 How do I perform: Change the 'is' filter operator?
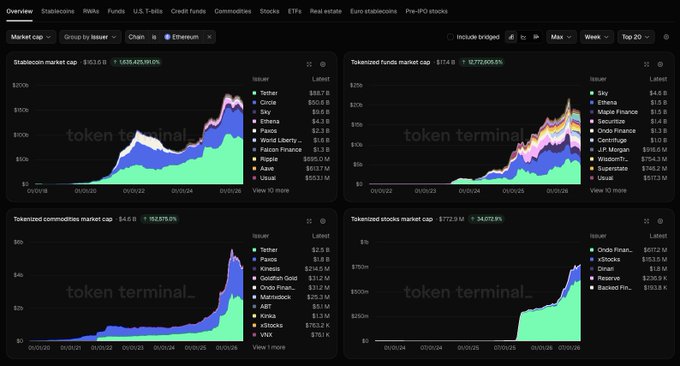(154, 37)
